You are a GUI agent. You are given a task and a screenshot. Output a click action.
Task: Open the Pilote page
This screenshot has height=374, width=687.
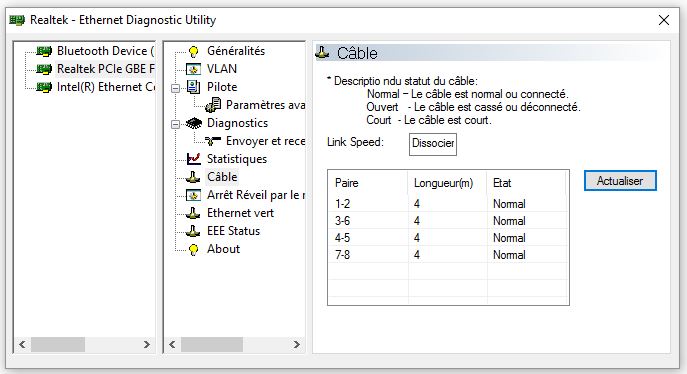(222, 87)
